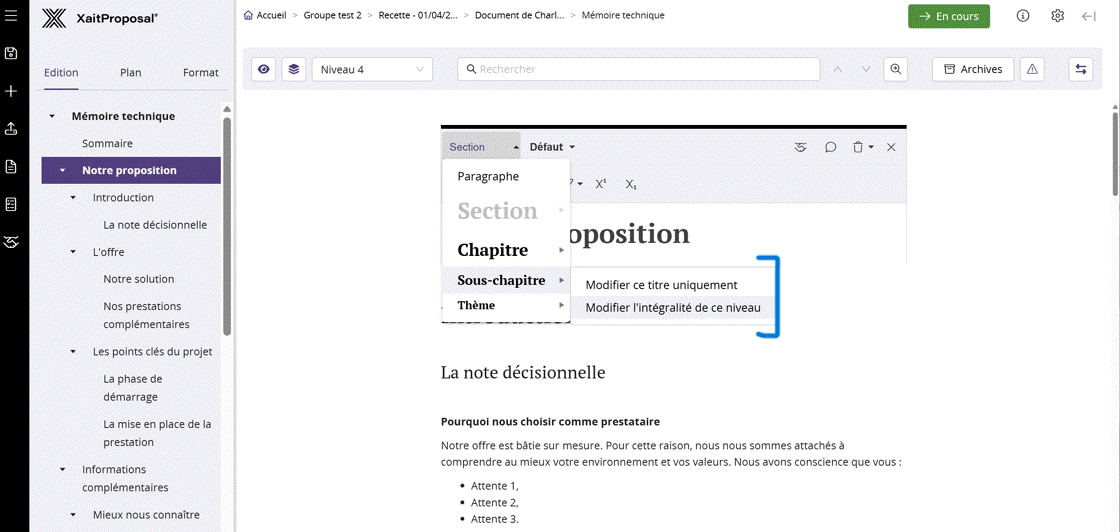The height and width of the screenshot is (532, 1120).
Task: Collapse Les points clés du projet node
Action: 73,352
